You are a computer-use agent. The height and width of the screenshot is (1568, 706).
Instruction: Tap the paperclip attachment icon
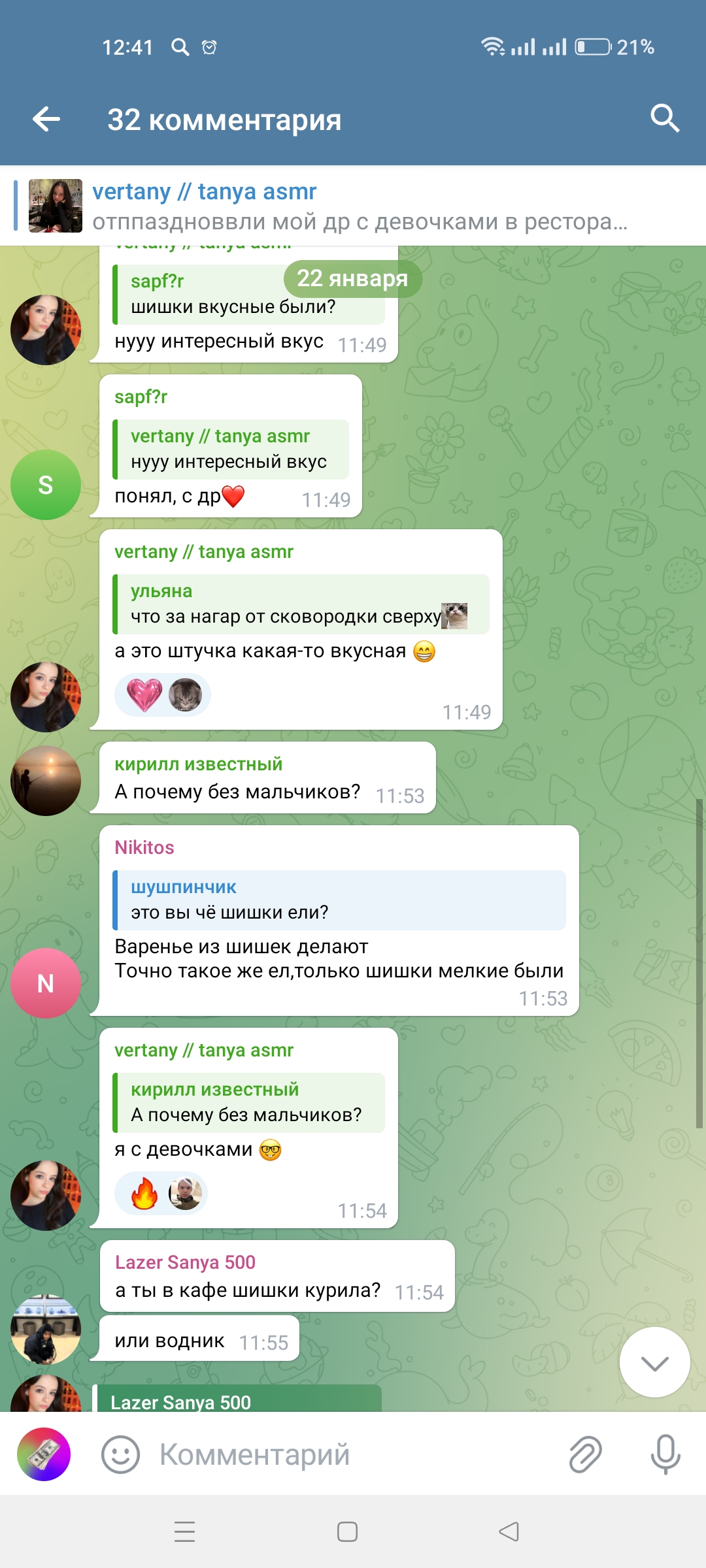click(x=585, y=1454)
